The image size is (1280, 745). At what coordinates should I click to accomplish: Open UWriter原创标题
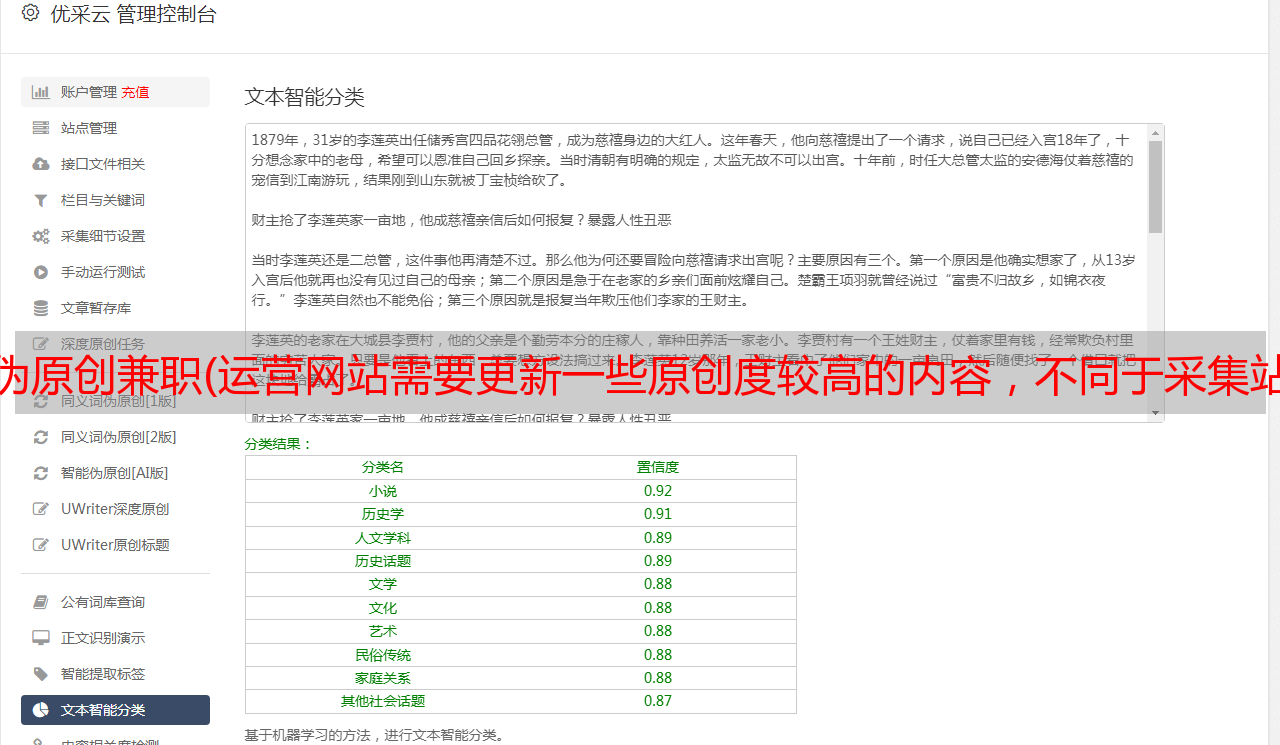[115, 545]
